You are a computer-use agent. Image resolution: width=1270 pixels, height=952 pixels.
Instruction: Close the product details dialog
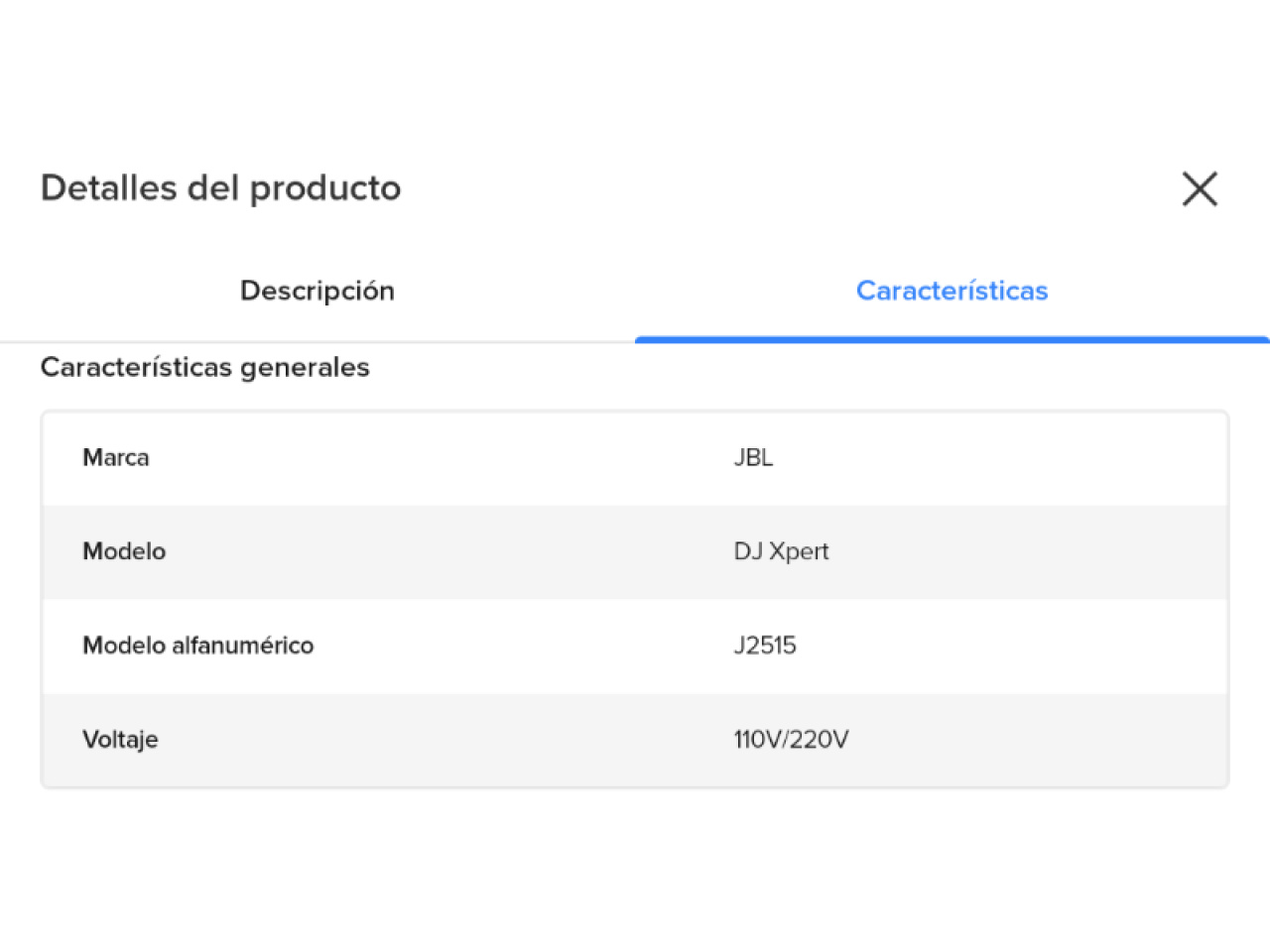1200,188
